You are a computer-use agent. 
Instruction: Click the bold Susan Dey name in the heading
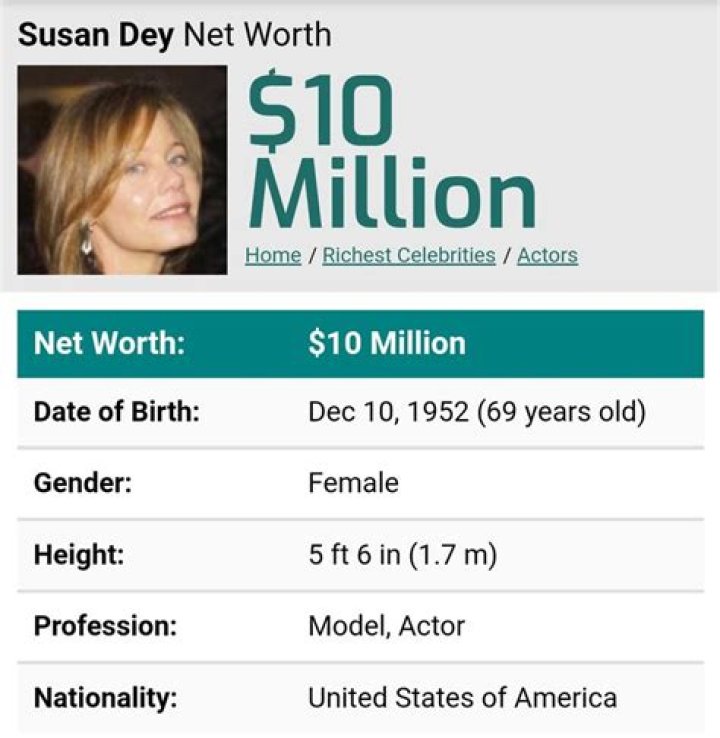coord(95,35)
